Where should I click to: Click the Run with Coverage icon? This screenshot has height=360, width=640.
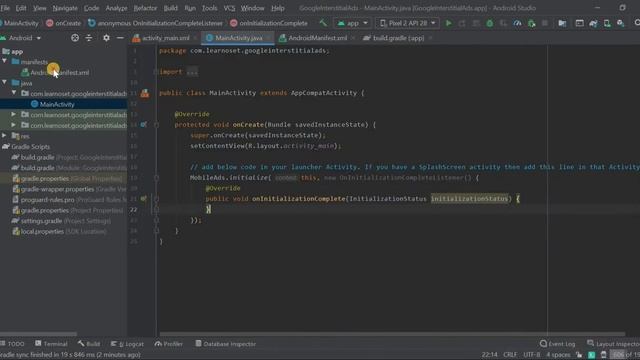tap(503, 23)
